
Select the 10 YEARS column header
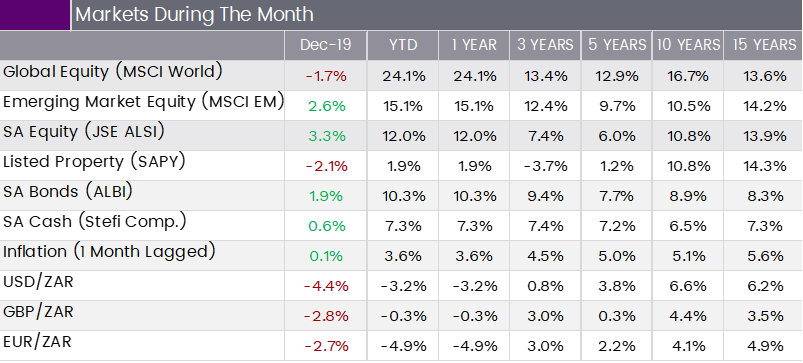688,45
